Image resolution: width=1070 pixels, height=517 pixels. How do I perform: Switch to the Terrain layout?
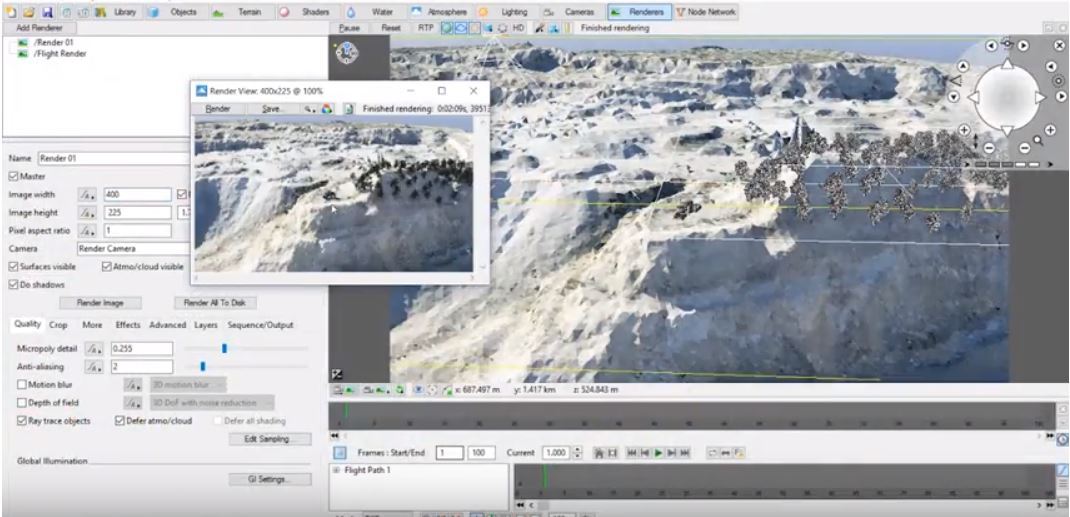242,12
